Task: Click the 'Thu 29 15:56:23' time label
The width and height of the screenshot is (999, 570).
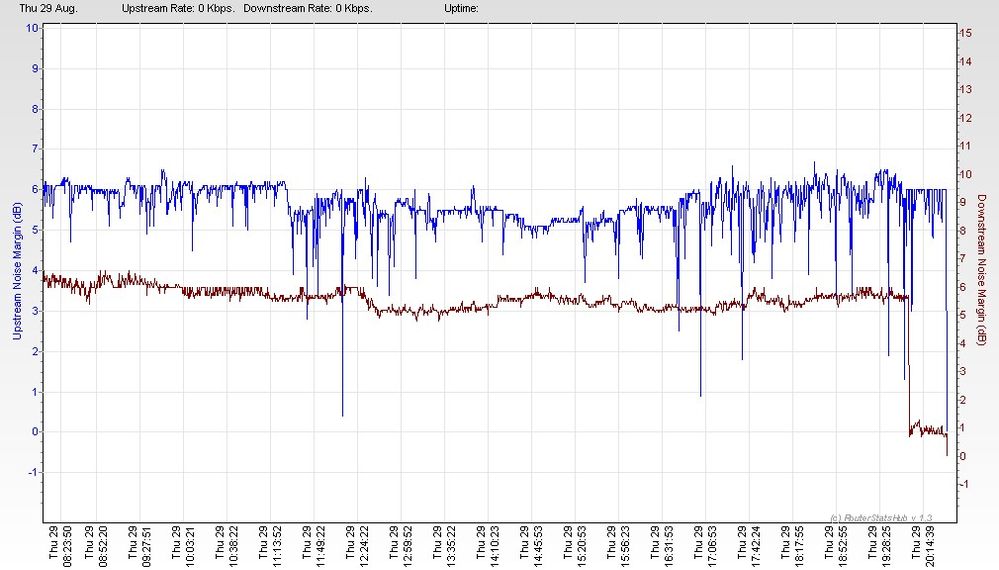Action: coord(618,546)
